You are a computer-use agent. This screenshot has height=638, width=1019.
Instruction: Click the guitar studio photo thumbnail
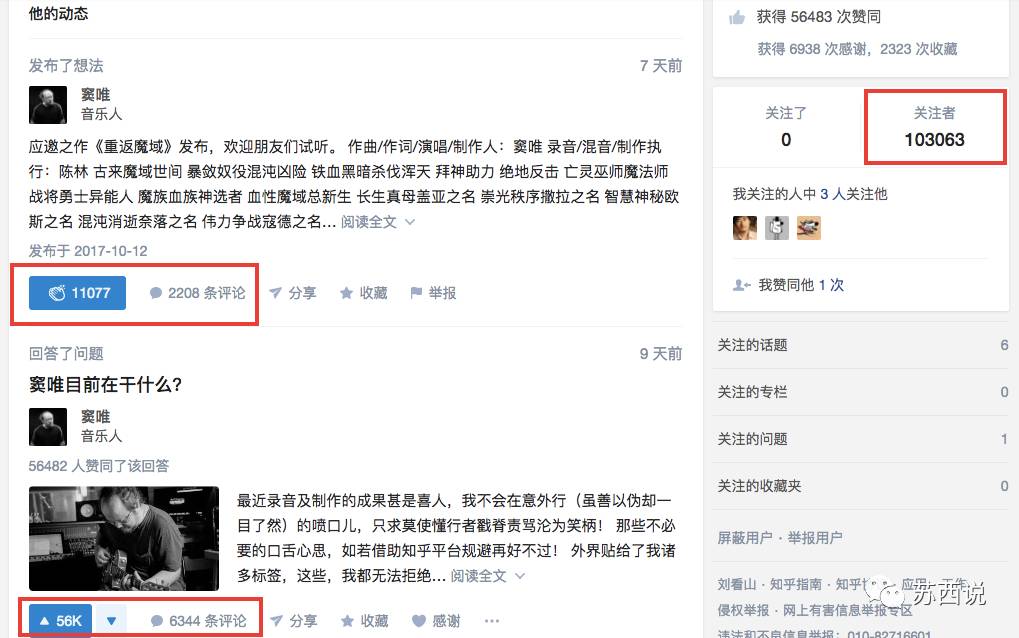[x=124, y=539]
